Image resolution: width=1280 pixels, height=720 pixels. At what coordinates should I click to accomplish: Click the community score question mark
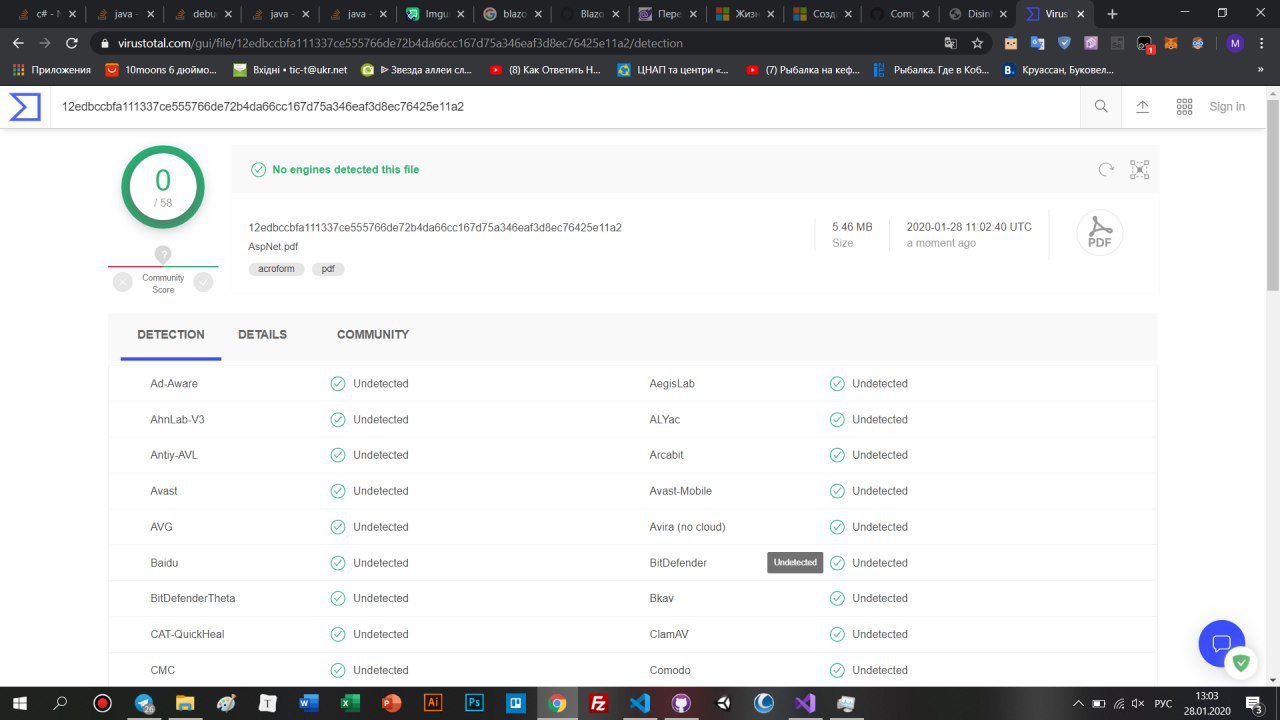[163, 255]
